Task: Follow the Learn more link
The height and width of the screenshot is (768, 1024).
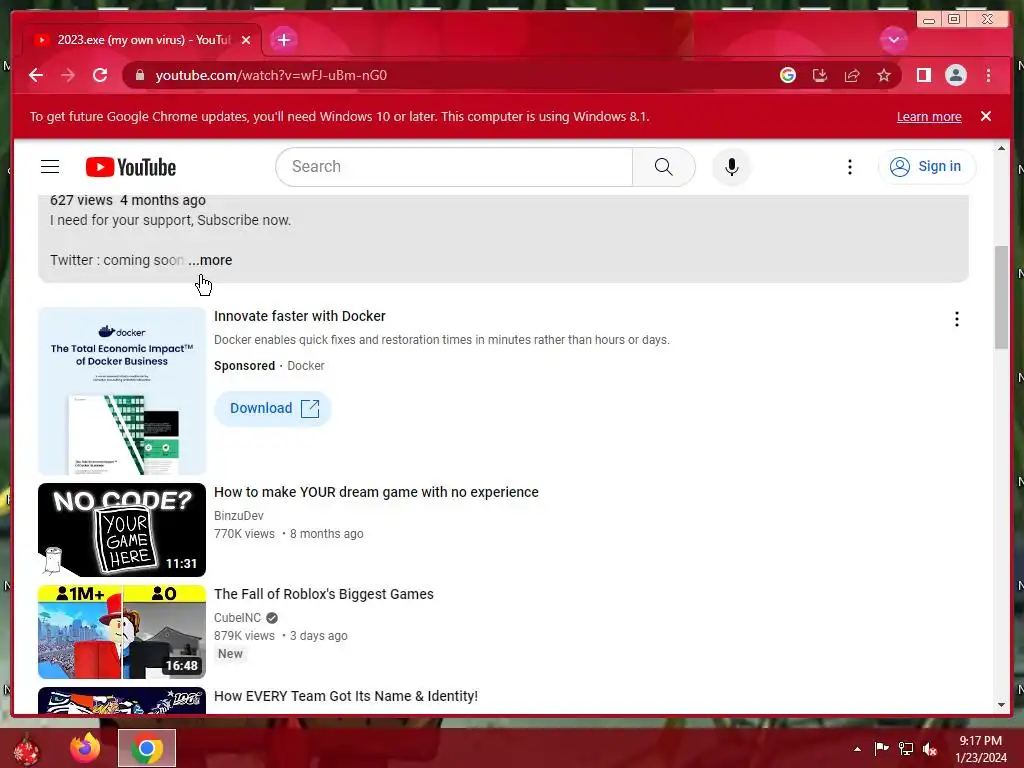Action: [x=929, y=117]
